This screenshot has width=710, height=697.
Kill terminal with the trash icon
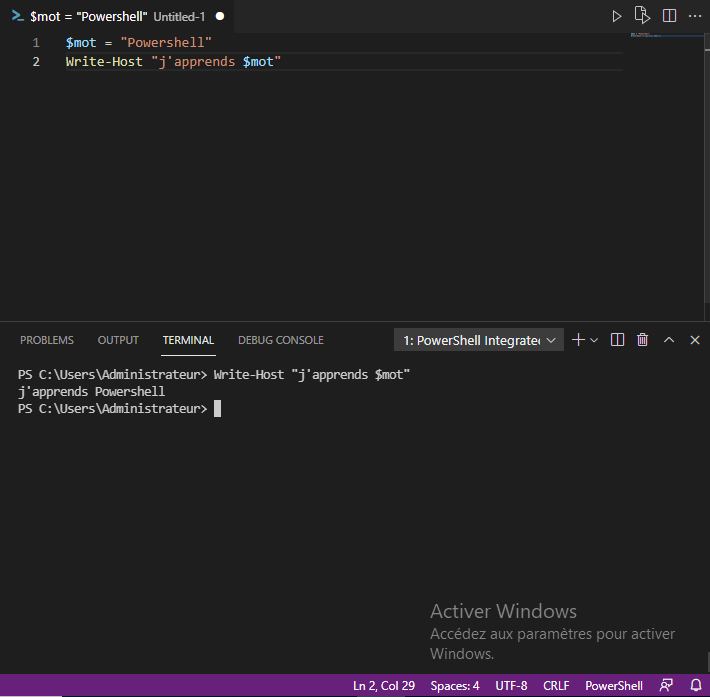643,340
